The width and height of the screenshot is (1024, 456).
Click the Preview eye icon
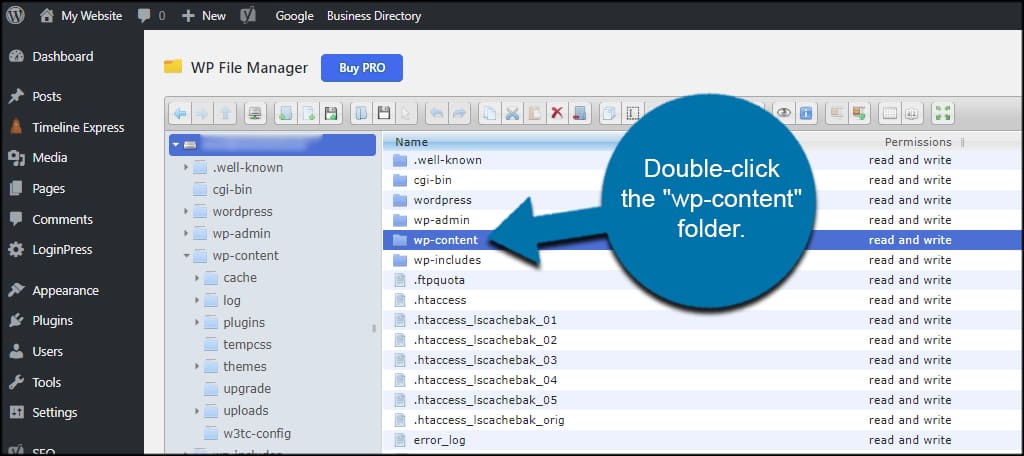(x=784, y=113)
